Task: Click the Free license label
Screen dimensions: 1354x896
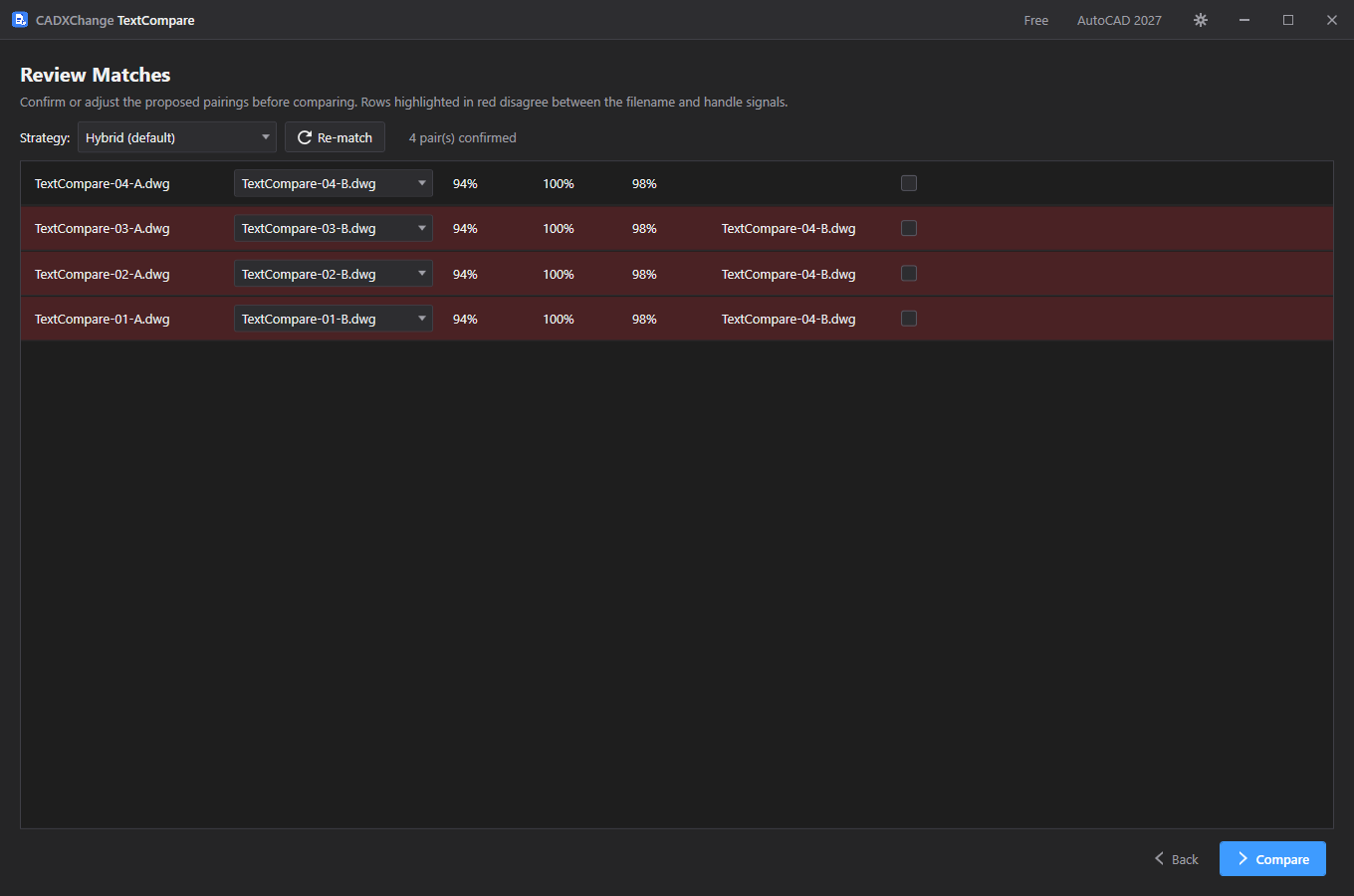Action: coord(1036,20)
